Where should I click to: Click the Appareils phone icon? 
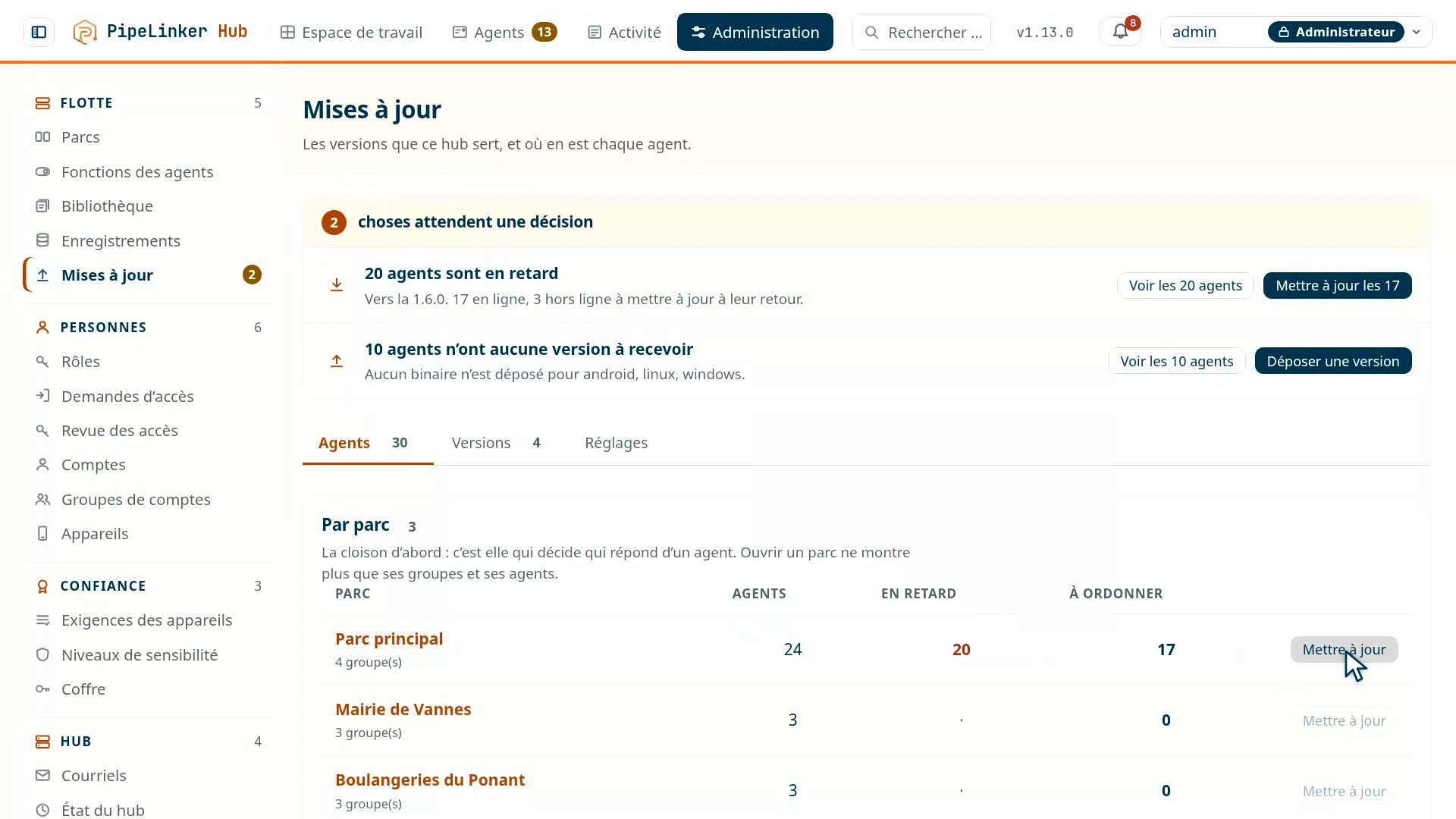(42, 534)
